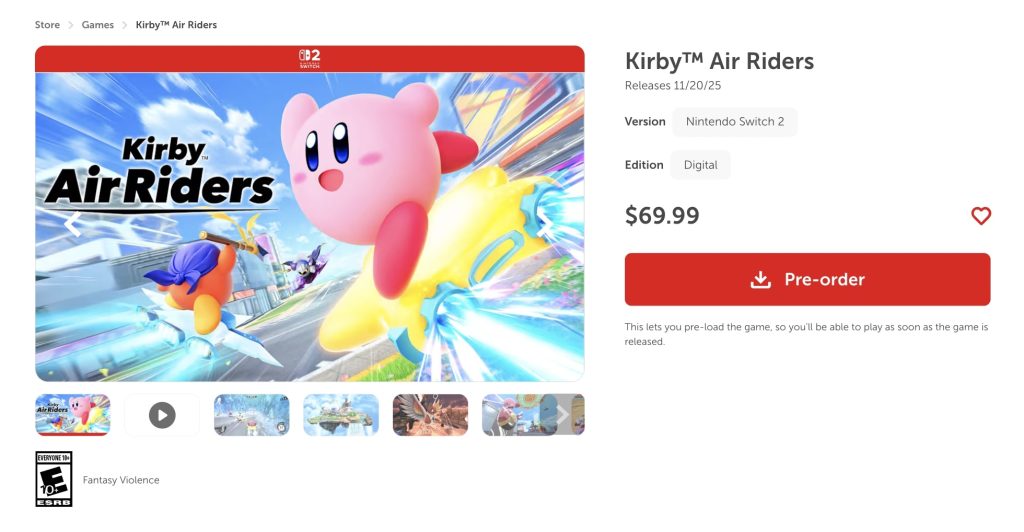Screen dimensions: 1024x532
Task: View the snowy race track screenshot thumbnail
Action: 251,415
